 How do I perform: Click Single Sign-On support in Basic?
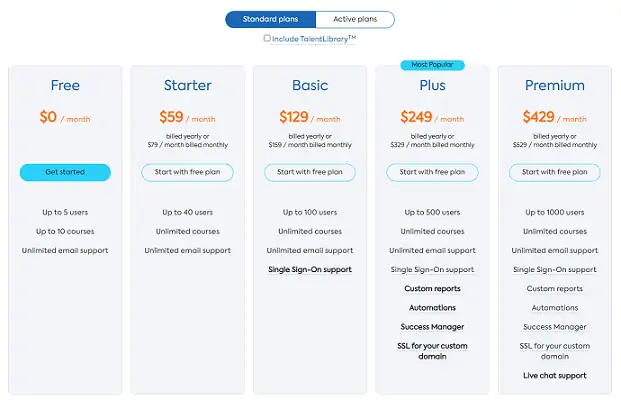click(x=310, y=270)
